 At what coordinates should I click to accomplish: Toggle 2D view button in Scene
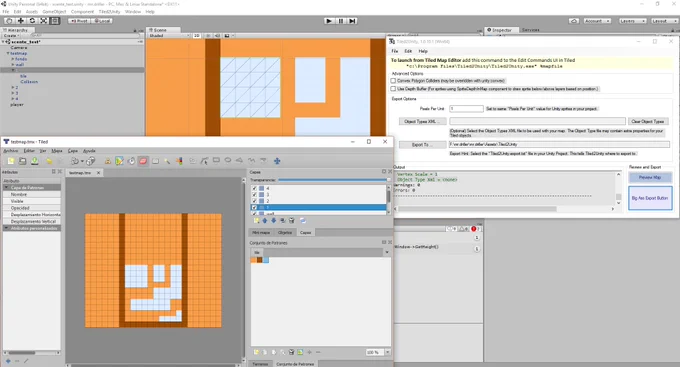point(196,36)
